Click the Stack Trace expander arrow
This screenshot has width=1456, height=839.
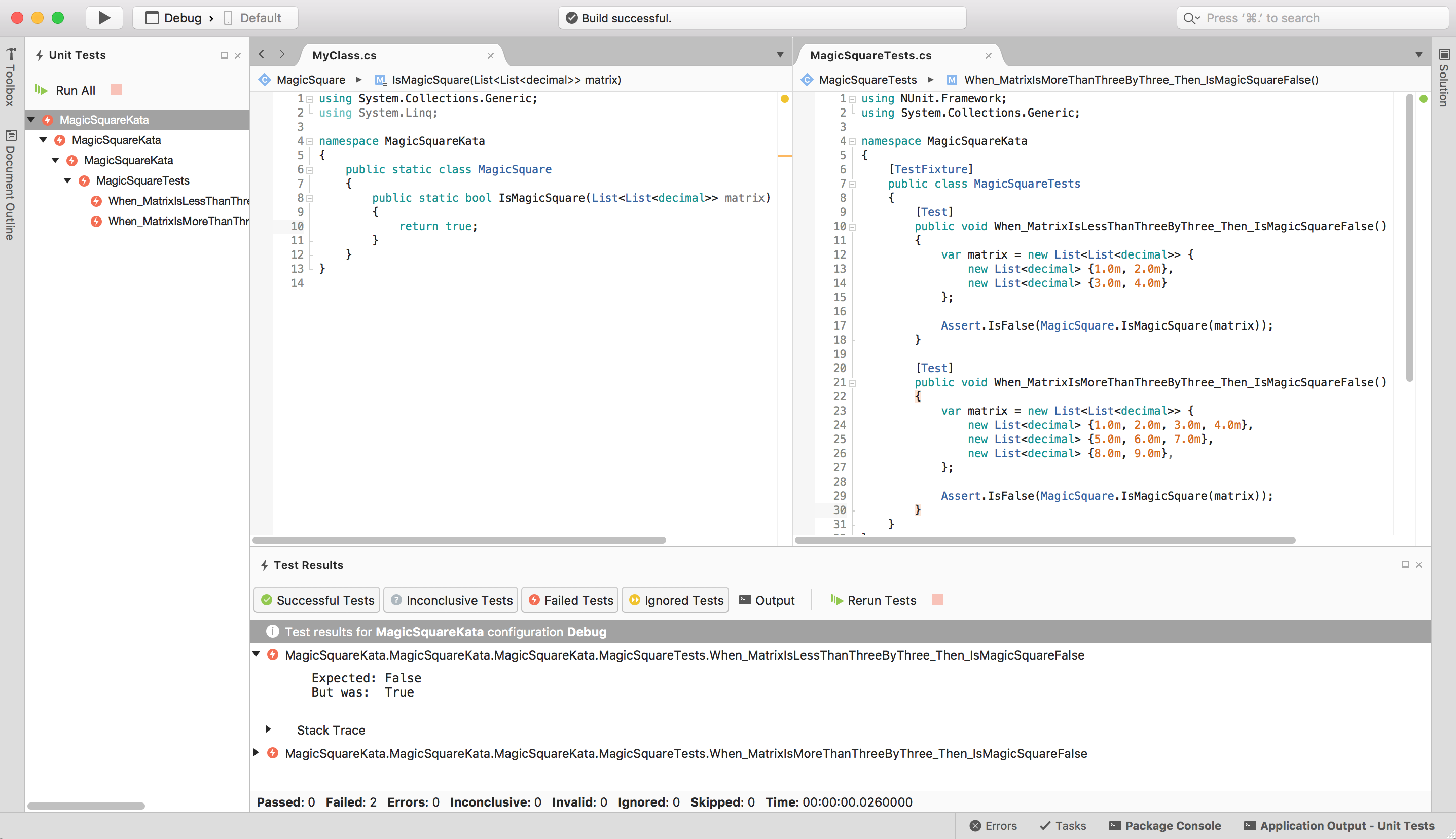coord(270,729)
